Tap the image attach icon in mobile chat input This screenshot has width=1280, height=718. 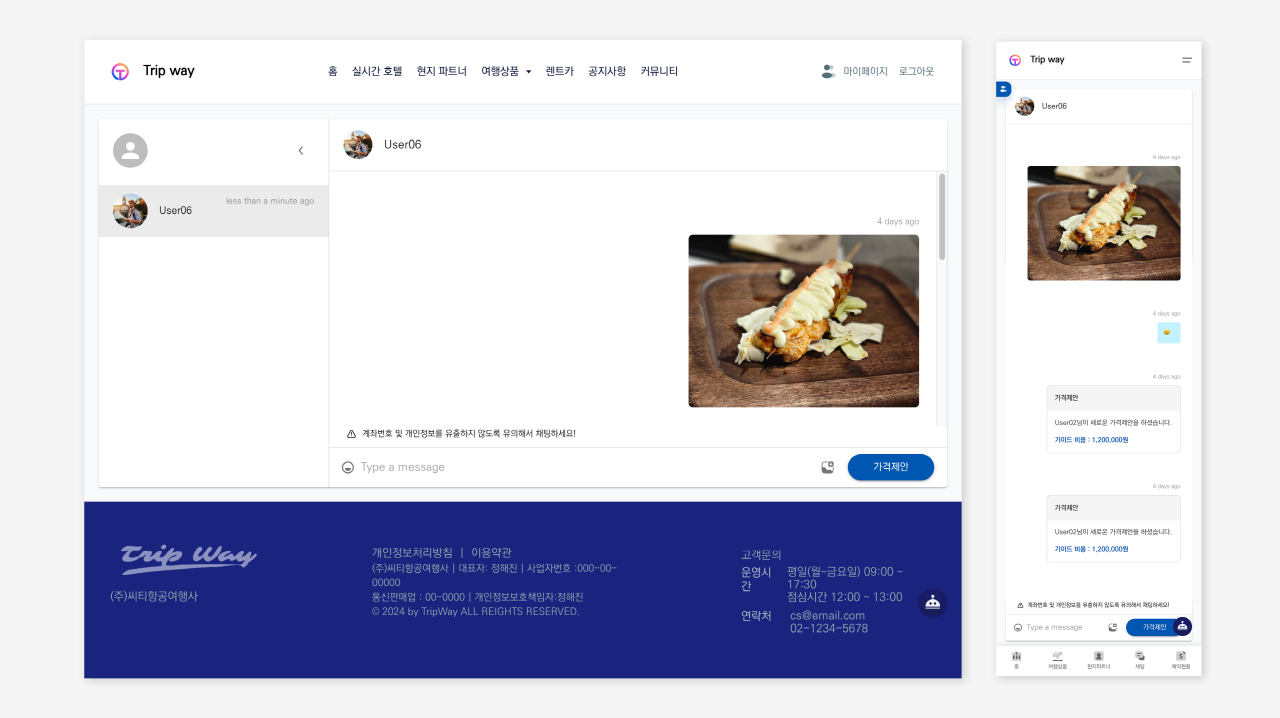[1113, 627]
